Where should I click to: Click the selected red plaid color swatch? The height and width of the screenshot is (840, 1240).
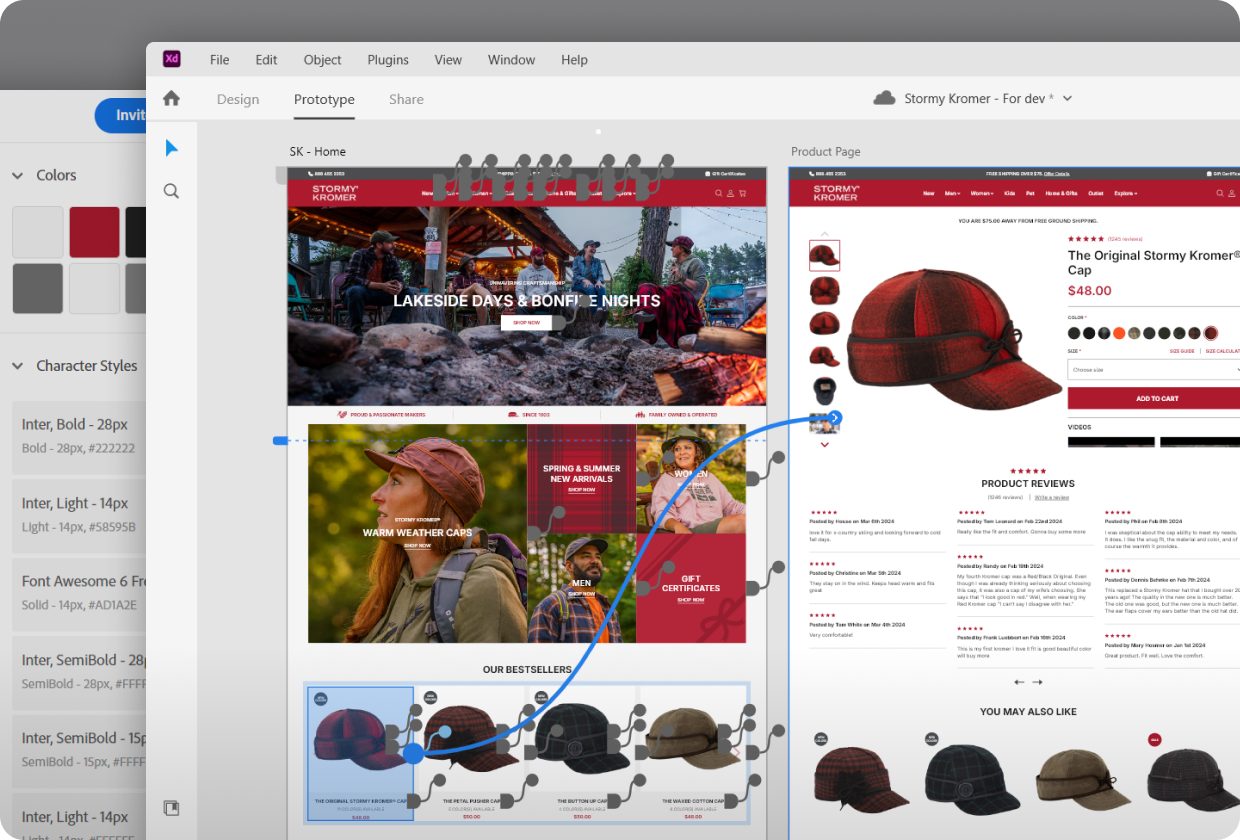click(1210, 333)
